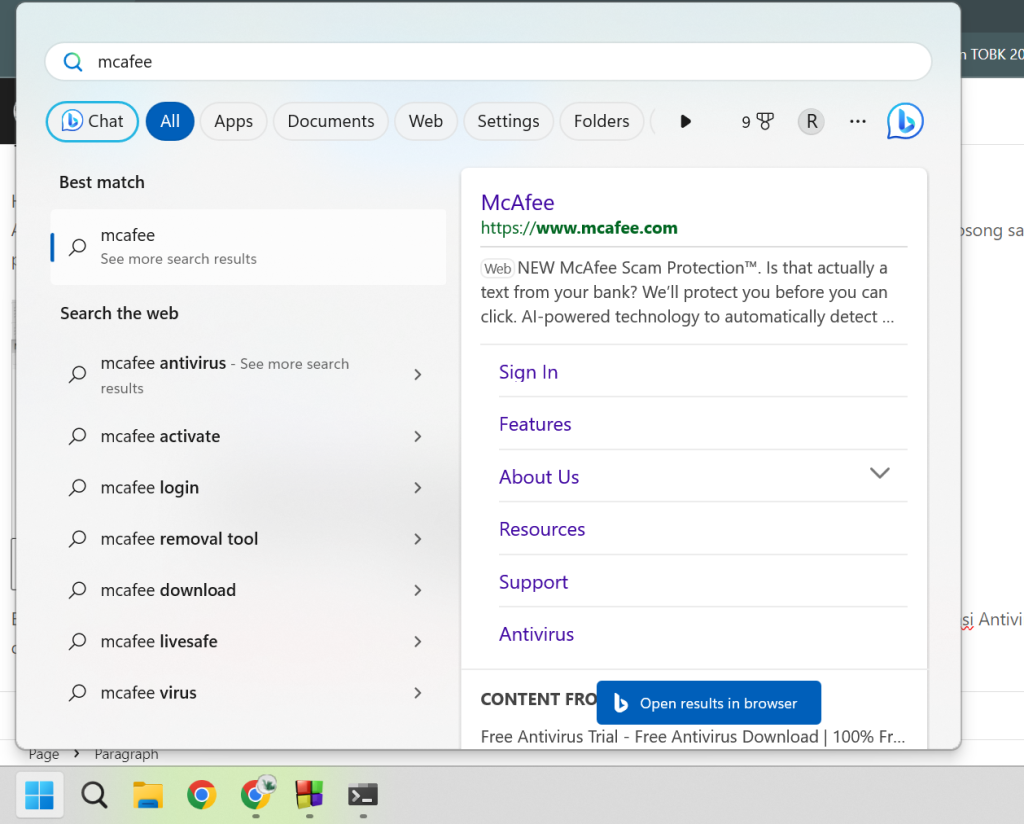The width and height of the screenshot is (1024, 824).
Task: Open the Support link
Action: tap(534, 582)
